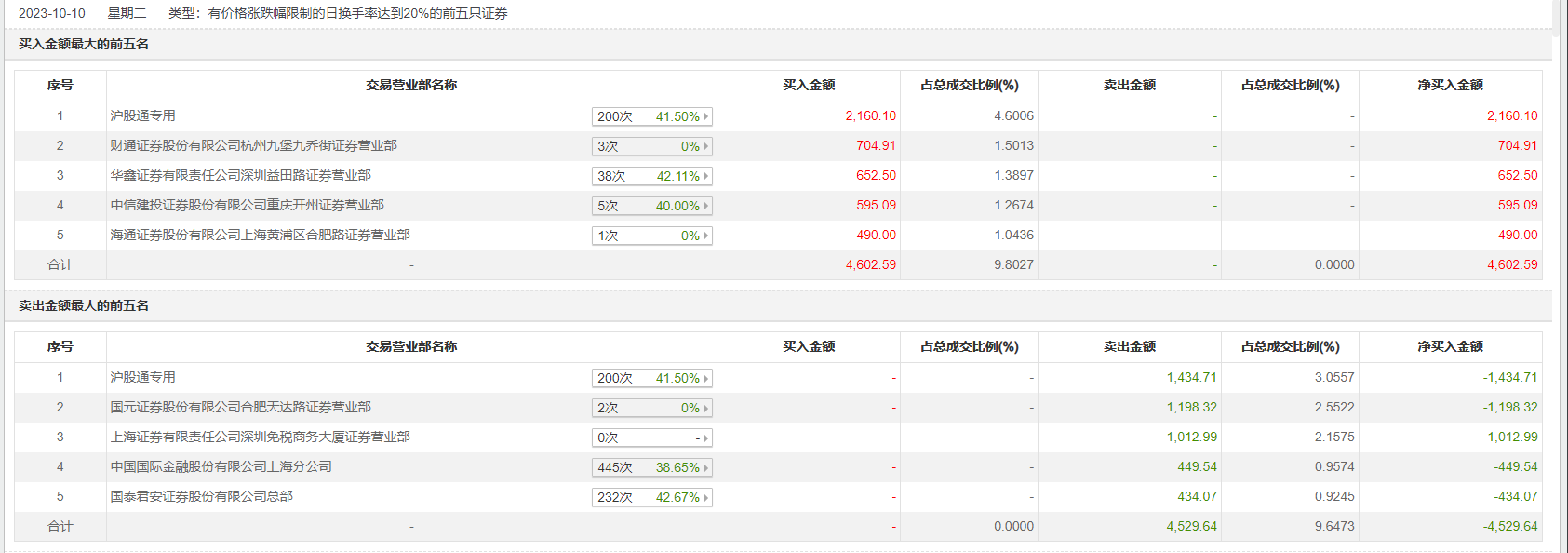1568x553 pixels.
Task: Click 中信建投证券重庆开州证券营业部 name
Action: pyautogui.click(x=247, y=206)
